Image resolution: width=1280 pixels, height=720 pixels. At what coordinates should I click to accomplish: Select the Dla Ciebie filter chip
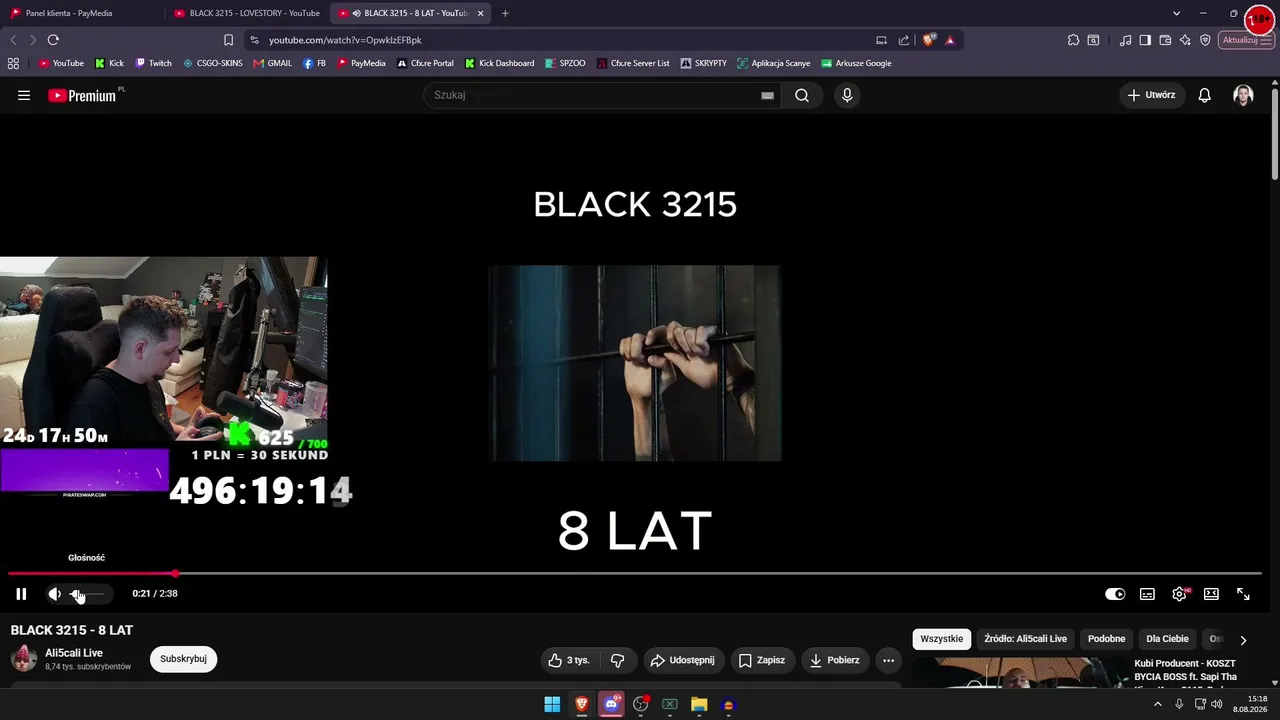tap(1167, 639)
